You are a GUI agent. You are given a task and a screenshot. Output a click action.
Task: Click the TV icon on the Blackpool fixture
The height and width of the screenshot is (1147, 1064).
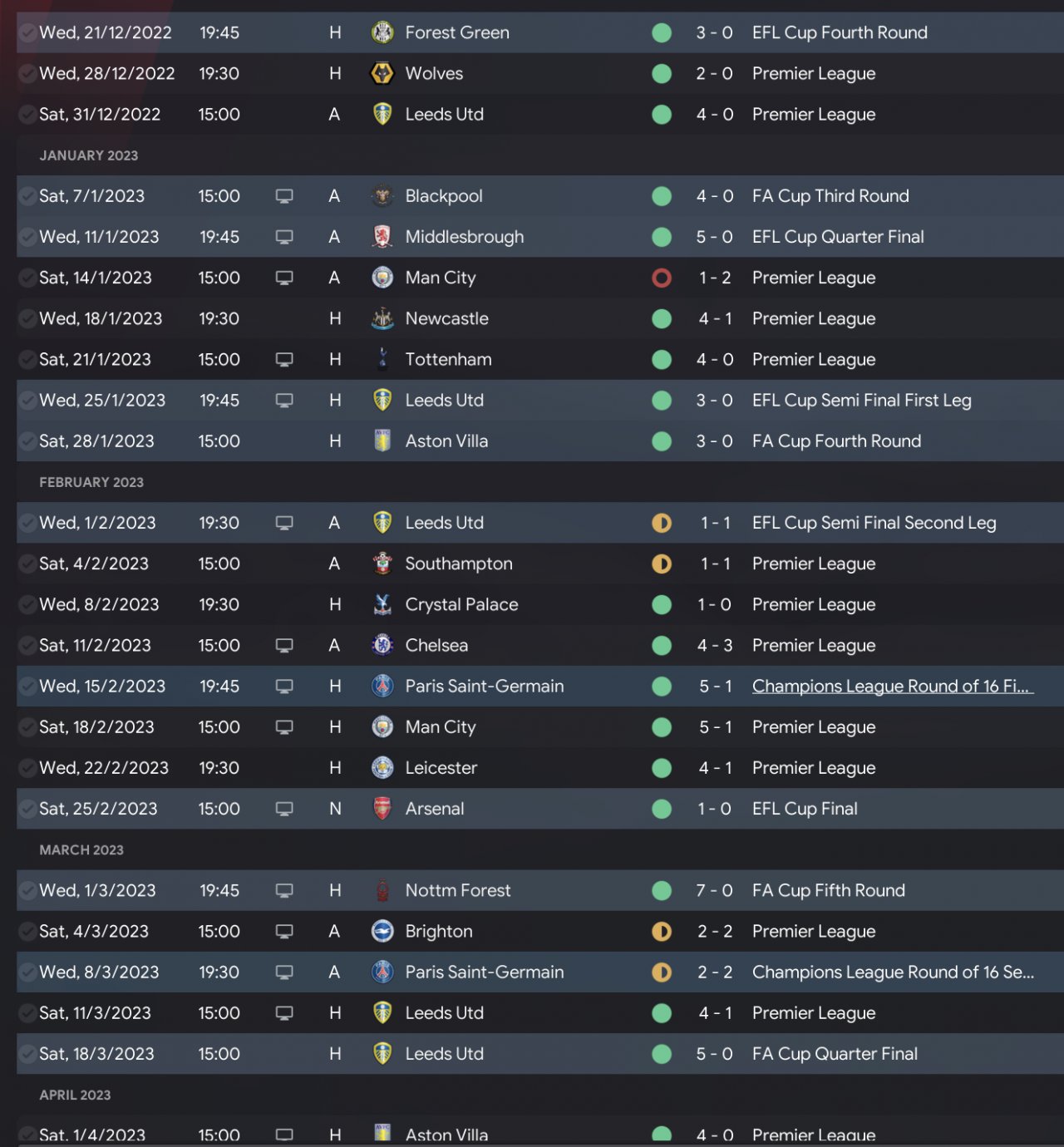284,196
